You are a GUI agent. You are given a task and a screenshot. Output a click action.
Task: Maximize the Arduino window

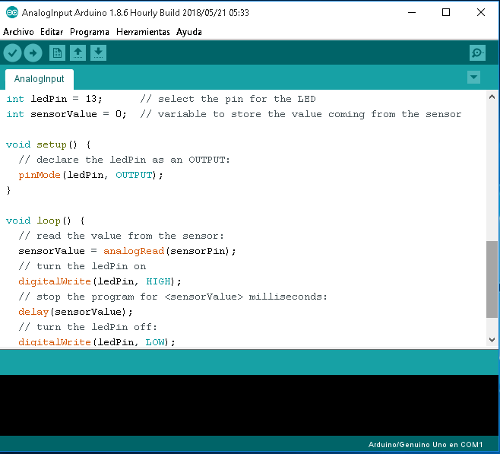[x=446, y=13]
